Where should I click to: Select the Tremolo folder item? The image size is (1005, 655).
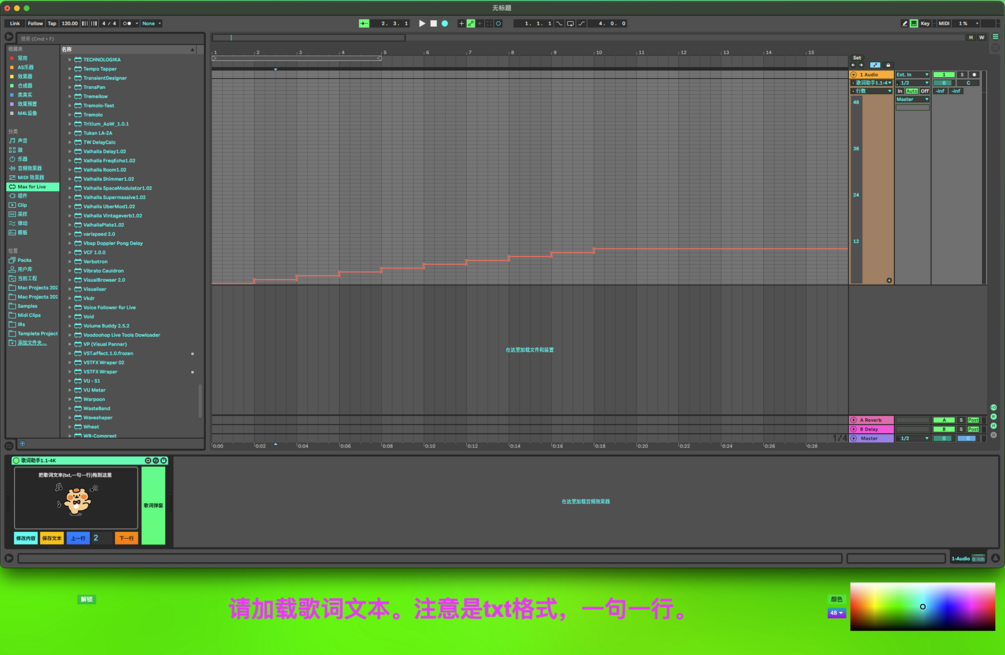pos(93,115)
